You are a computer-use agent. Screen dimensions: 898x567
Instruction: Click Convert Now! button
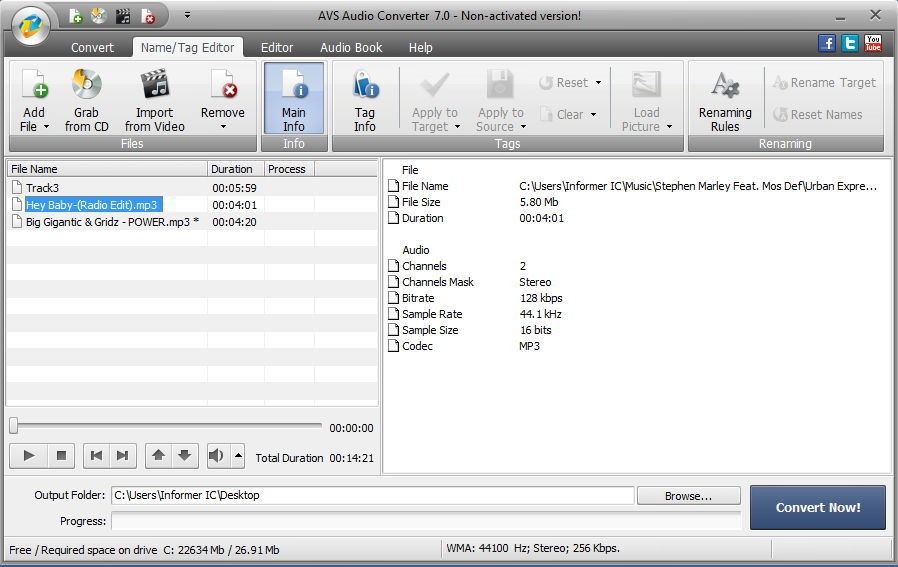coord(818,507)
